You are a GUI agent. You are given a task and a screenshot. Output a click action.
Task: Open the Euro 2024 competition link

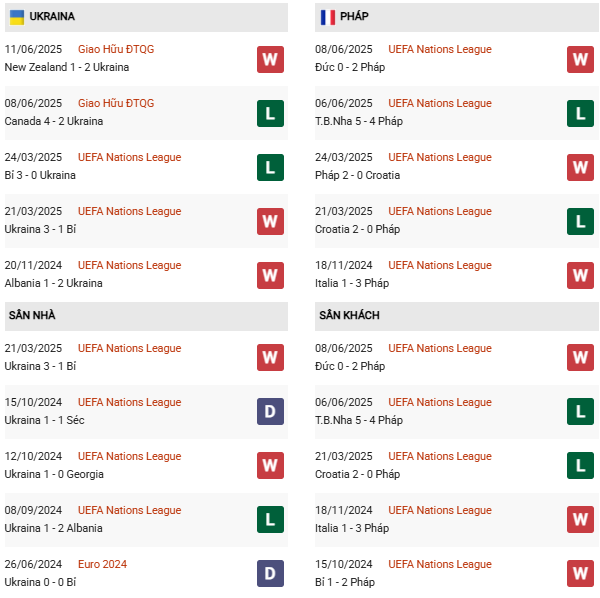click(x=102, y=564)
